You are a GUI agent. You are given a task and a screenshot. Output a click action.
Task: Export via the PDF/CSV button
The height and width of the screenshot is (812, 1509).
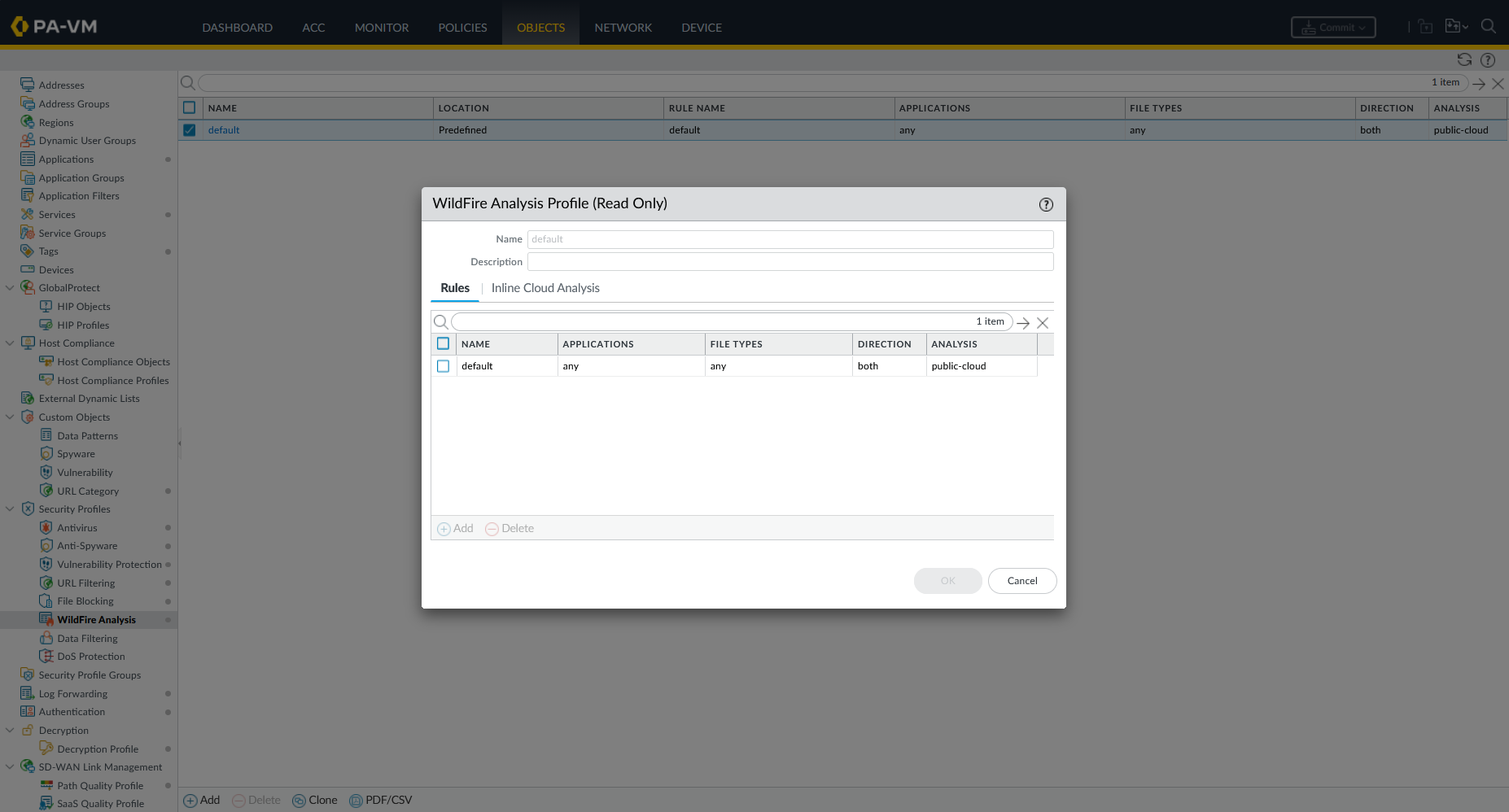pos(381,800)
